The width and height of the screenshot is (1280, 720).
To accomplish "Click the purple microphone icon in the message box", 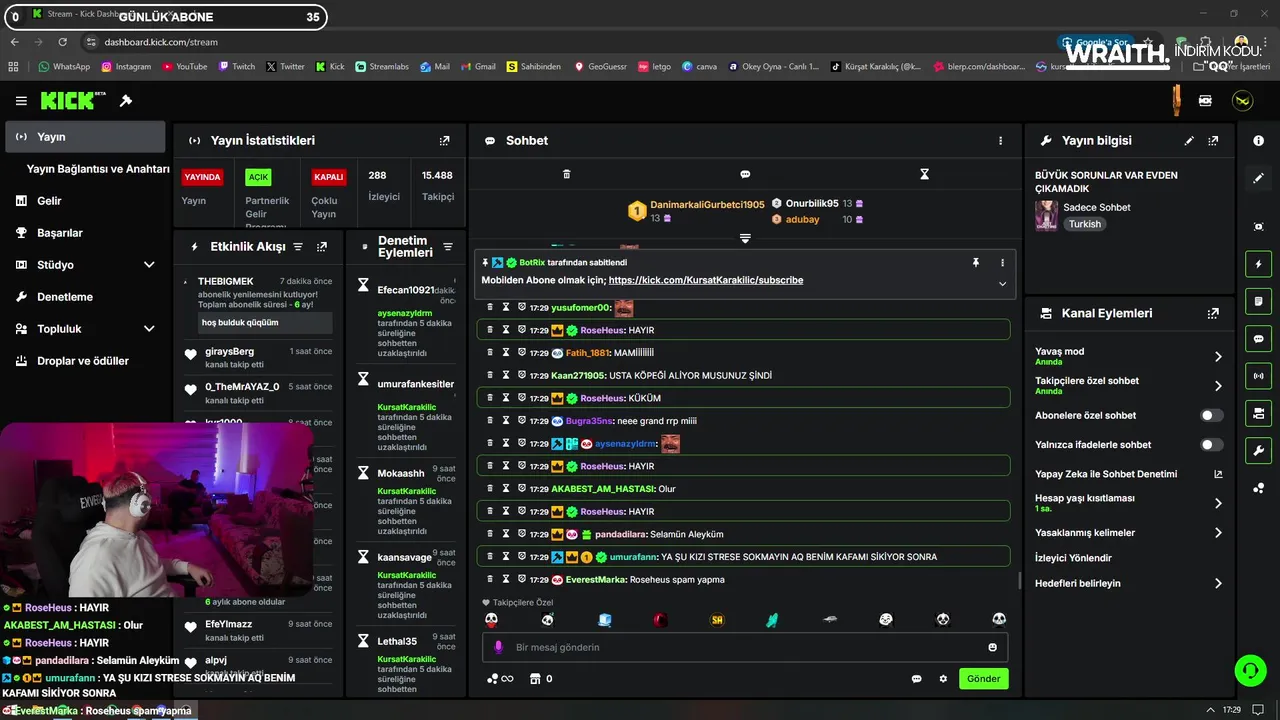I will coord(499,647).
